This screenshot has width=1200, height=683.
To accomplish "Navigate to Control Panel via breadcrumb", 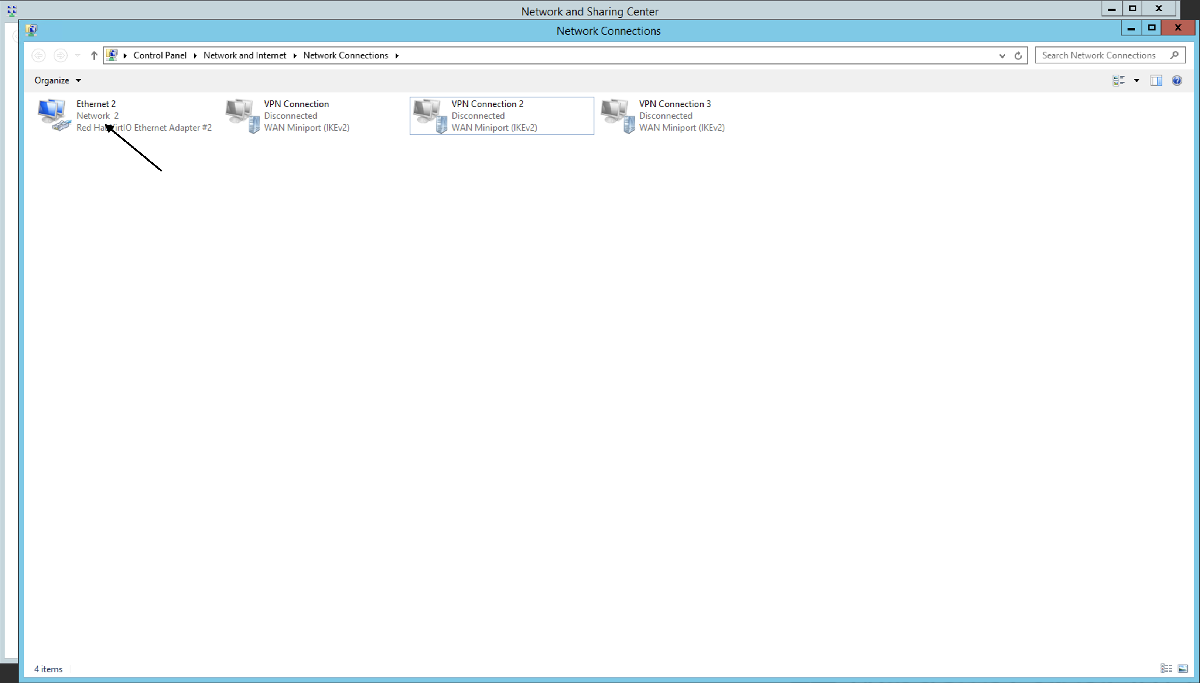I will pyautogui.click(x=160, y=55).
